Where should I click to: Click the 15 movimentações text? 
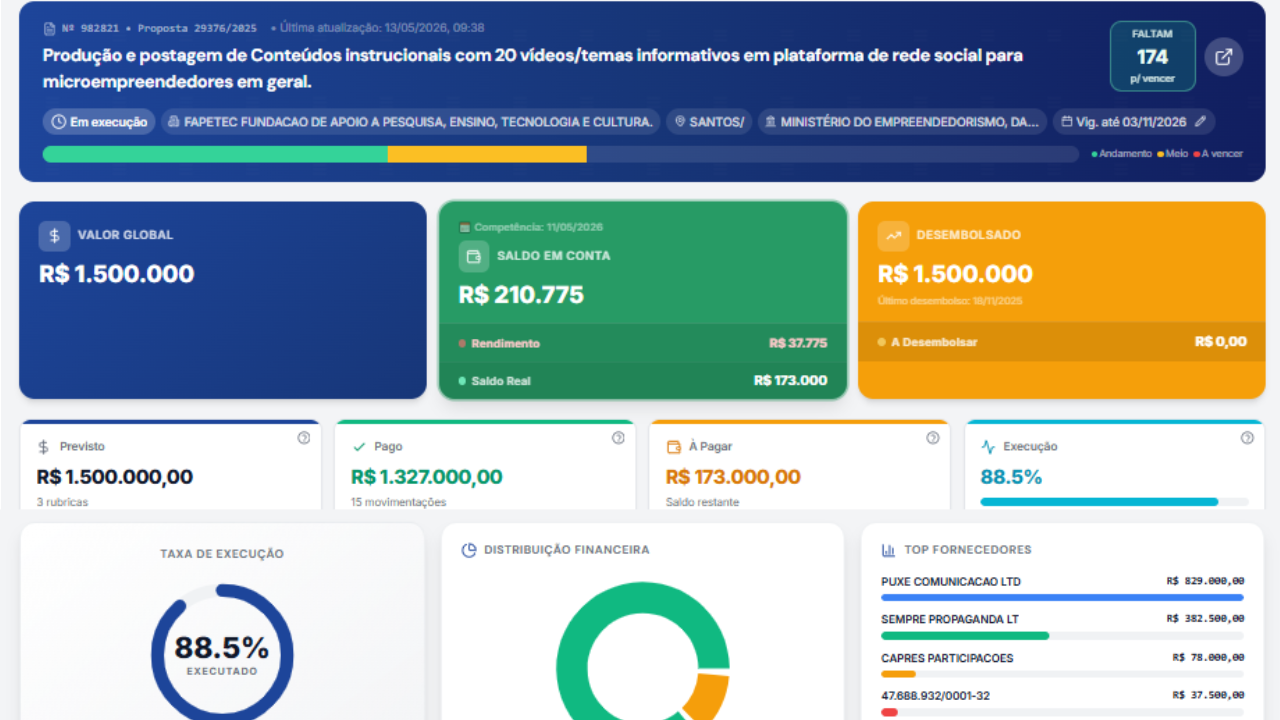coord(399,502)
